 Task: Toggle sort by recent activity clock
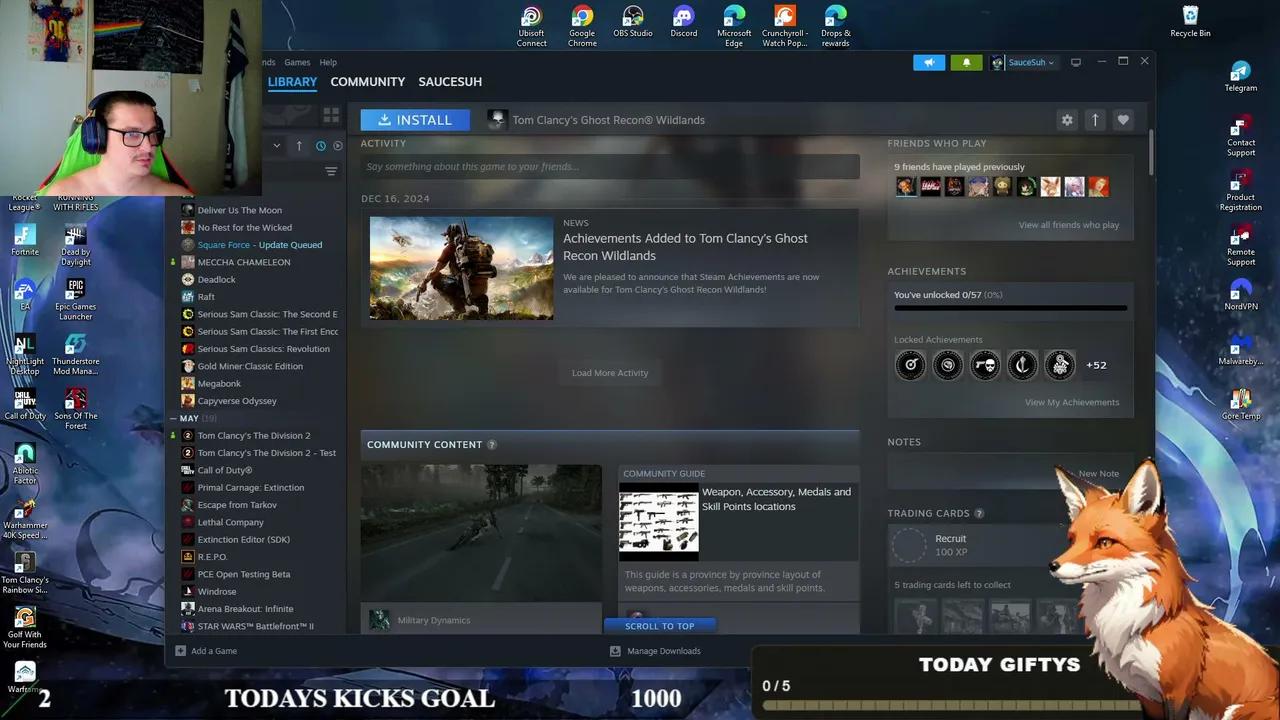coord(321,146)
